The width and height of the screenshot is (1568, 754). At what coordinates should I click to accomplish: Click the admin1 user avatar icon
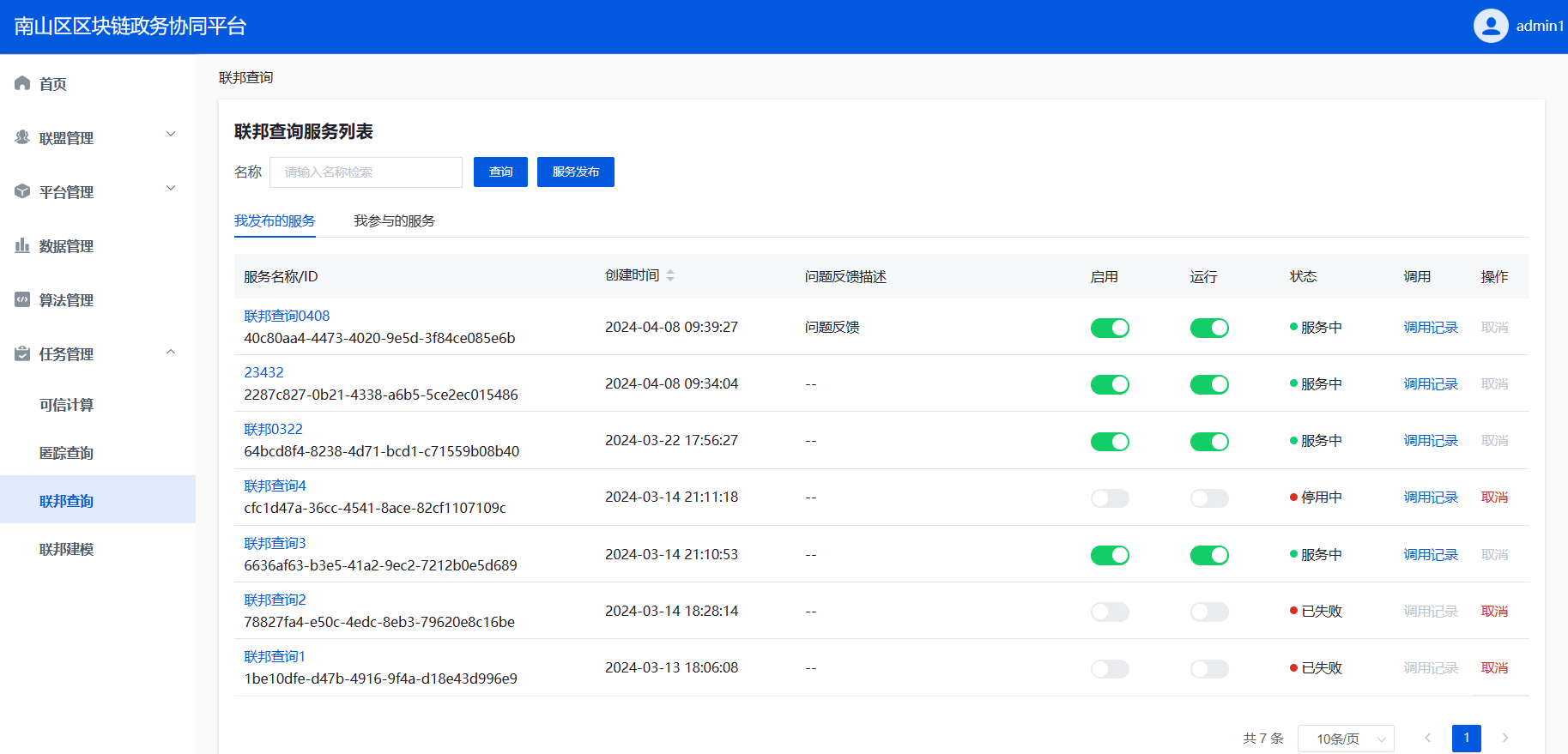pos(1491,26)
